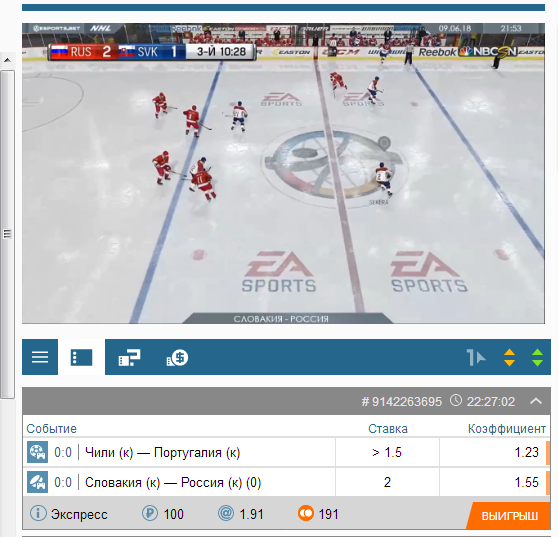Click the scrollbar up arrow

pyautogui.click(x=7, y=60)
